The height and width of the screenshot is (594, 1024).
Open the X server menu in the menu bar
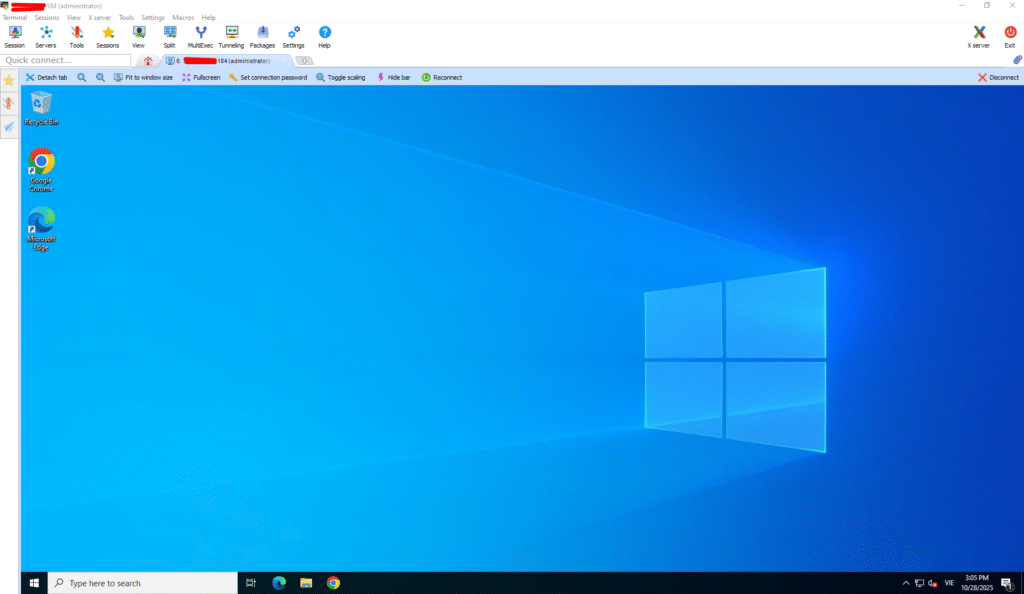99,18
